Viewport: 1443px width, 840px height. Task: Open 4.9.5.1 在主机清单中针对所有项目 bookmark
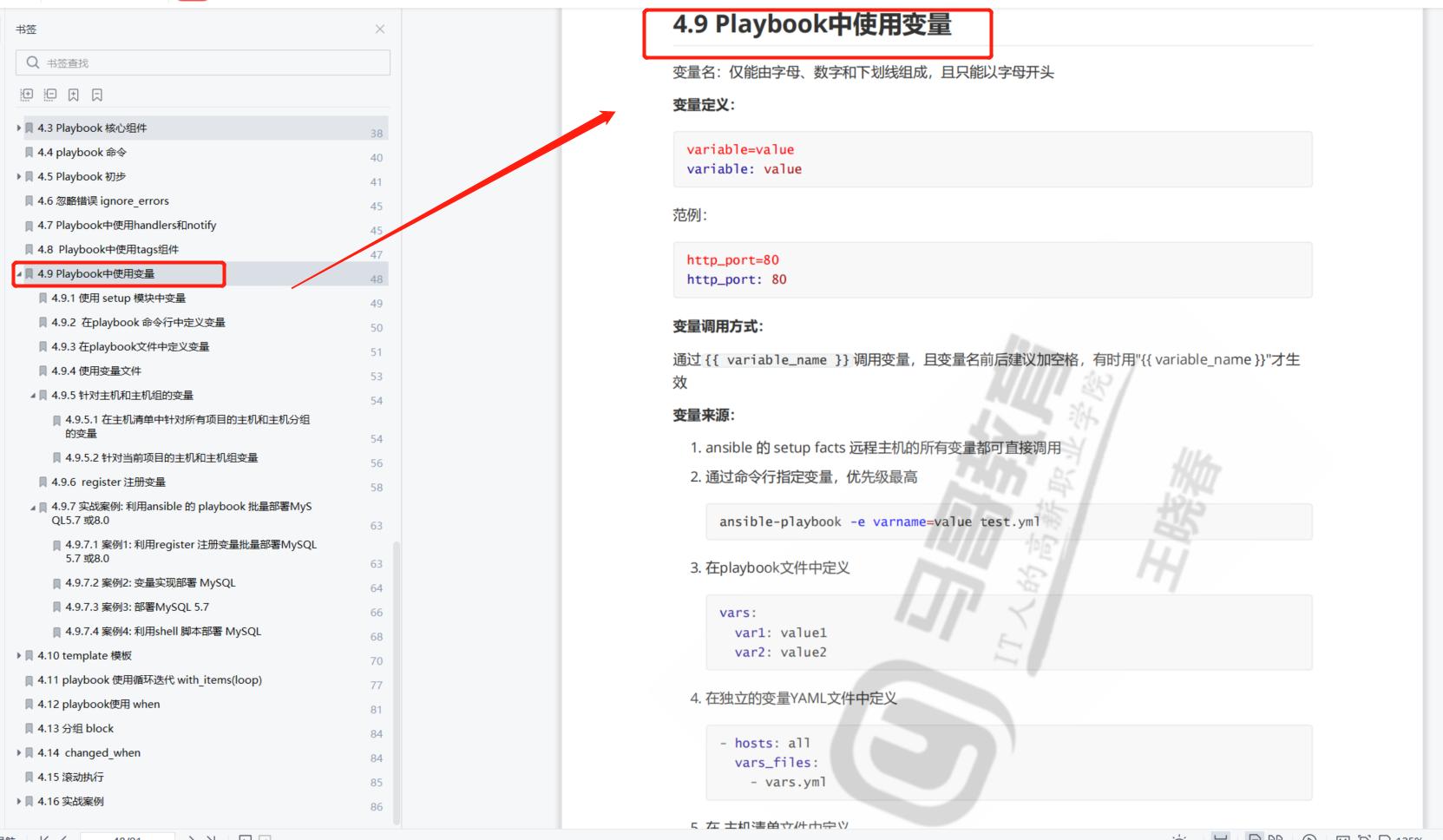tap(187, 427)
